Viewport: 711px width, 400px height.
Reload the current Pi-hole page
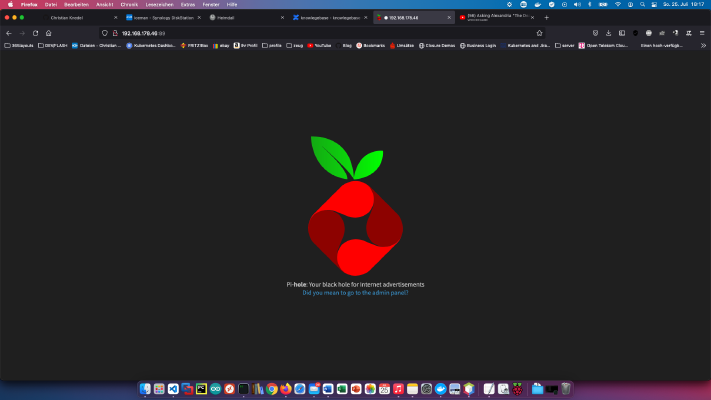[35, 33]
